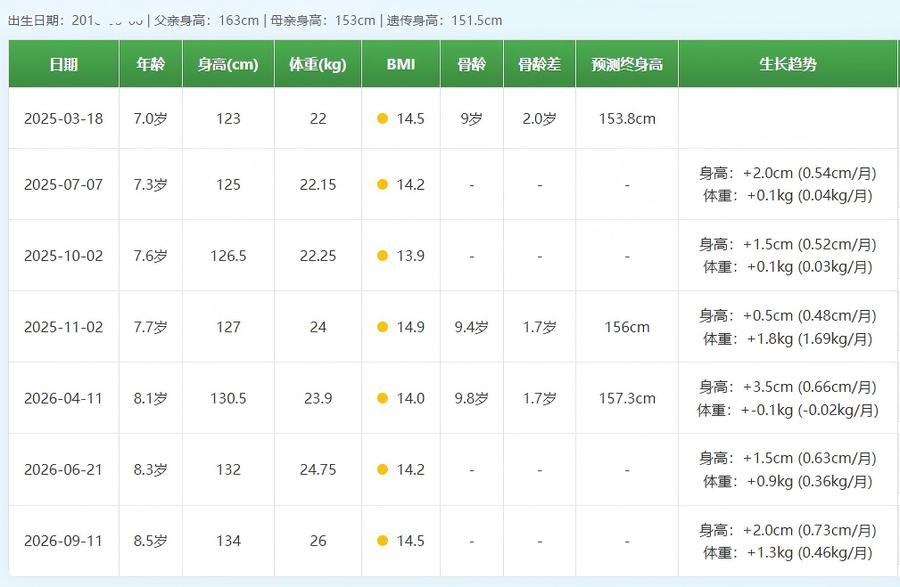The image size is (900, 587).
Task: Click the 年龄 column header
Action: [x=150, y=64]
